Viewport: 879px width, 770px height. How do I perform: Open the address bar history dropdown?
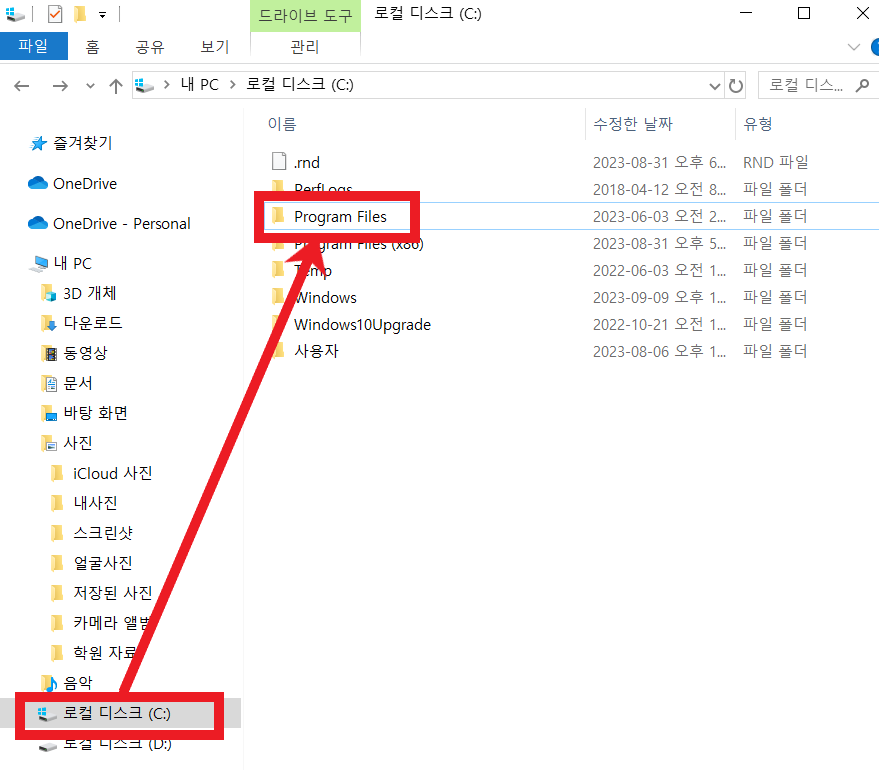pos(714,86)
